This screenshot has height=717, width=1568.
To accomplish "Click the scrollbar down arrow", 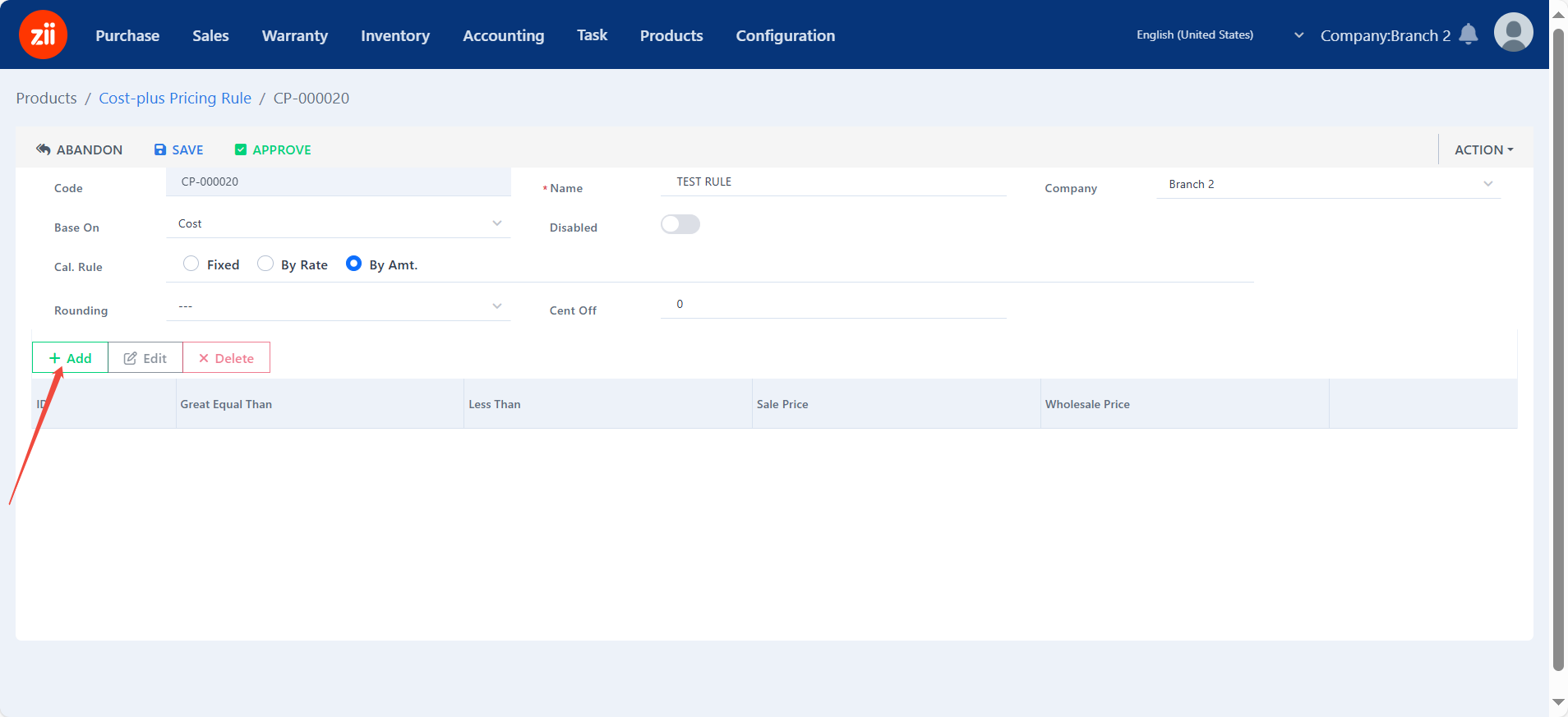I will click(x=1558, y=702).
